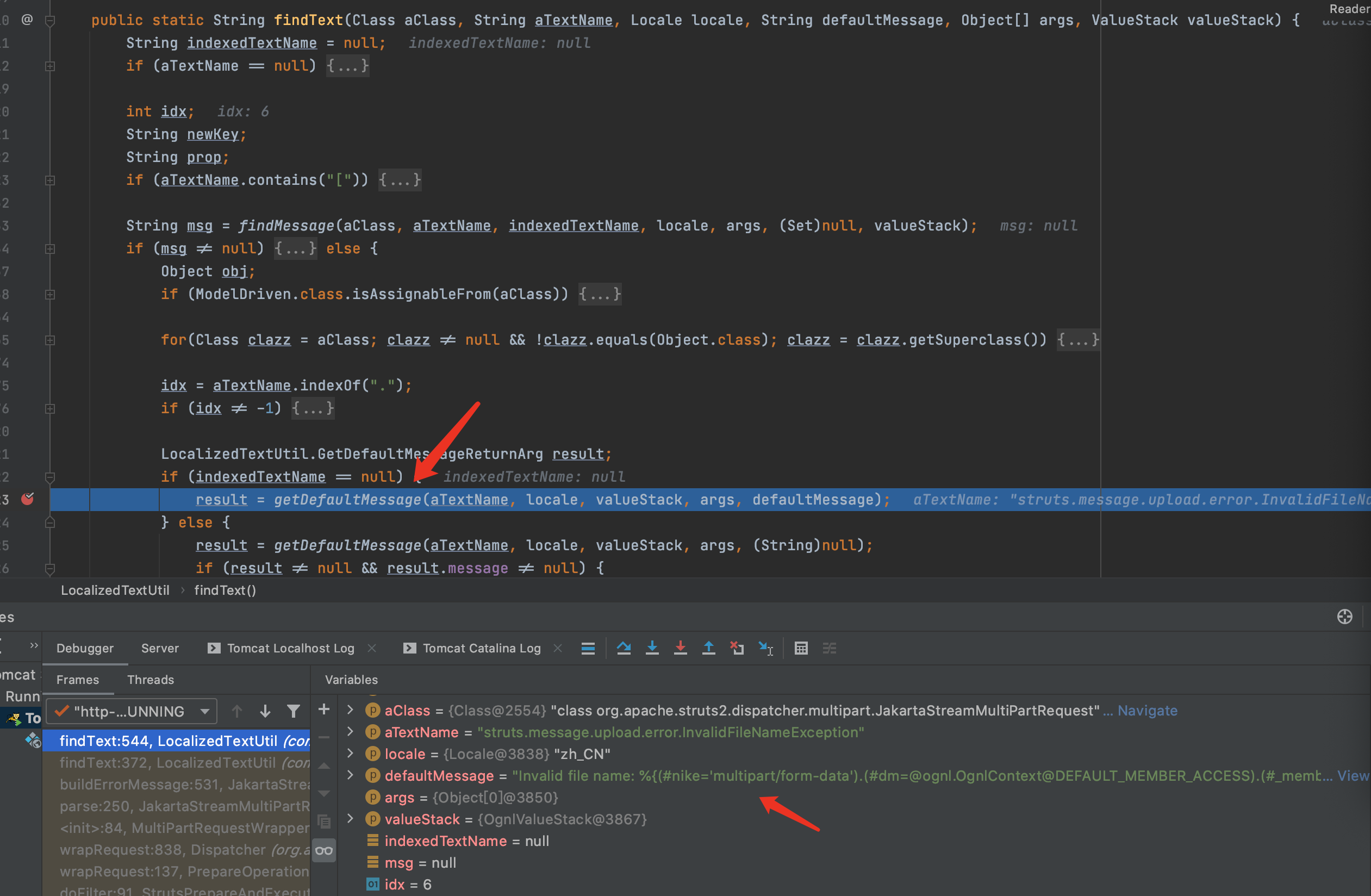Expand folded aTextName.contains block
1371x896 pixels.
[400, 180]
